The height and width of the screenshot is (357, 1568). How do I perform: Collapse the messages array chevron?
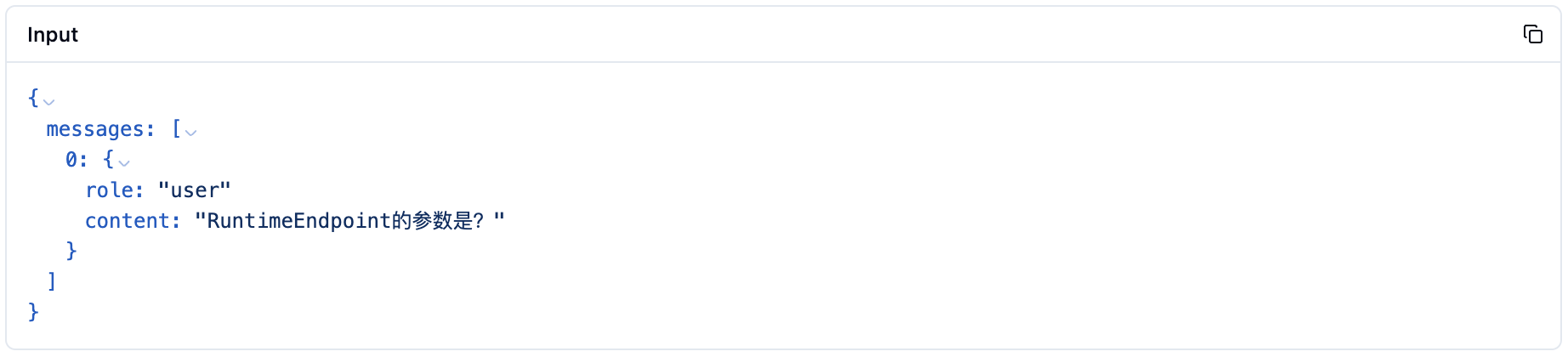191,132
